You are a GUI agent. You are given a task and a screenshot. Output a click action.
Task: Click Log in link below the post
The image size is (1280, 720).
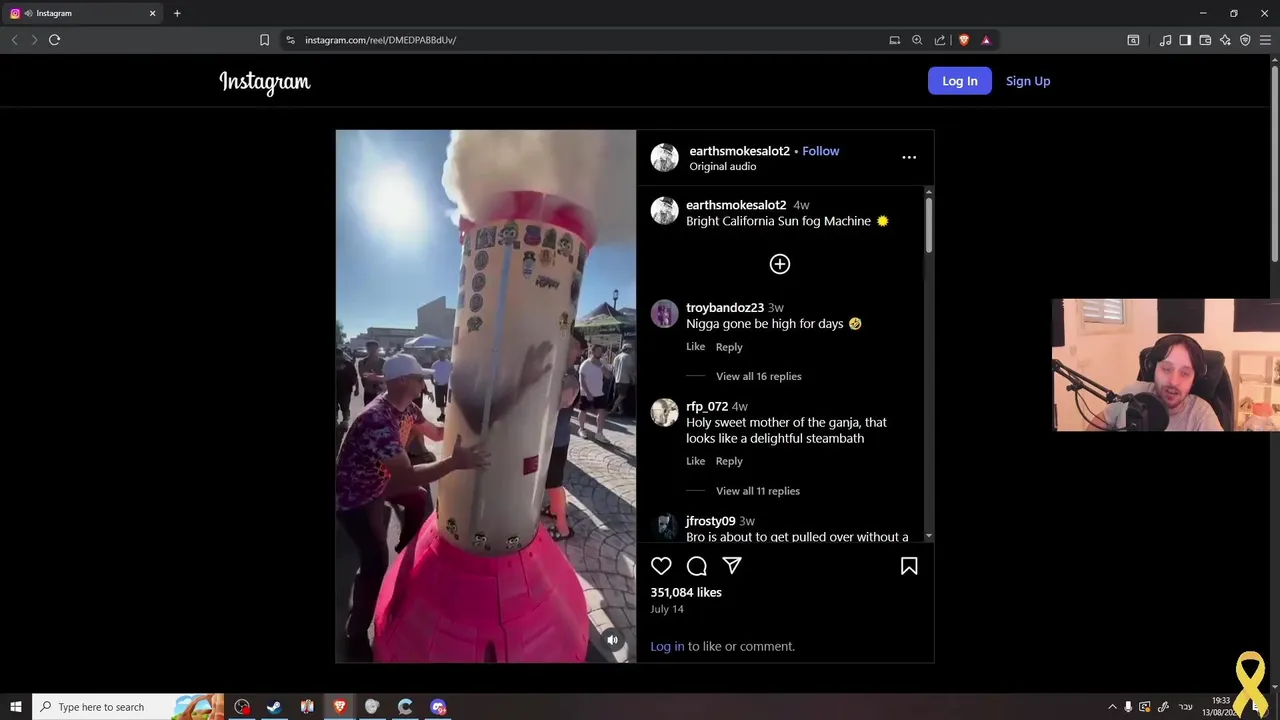[667, 646]
